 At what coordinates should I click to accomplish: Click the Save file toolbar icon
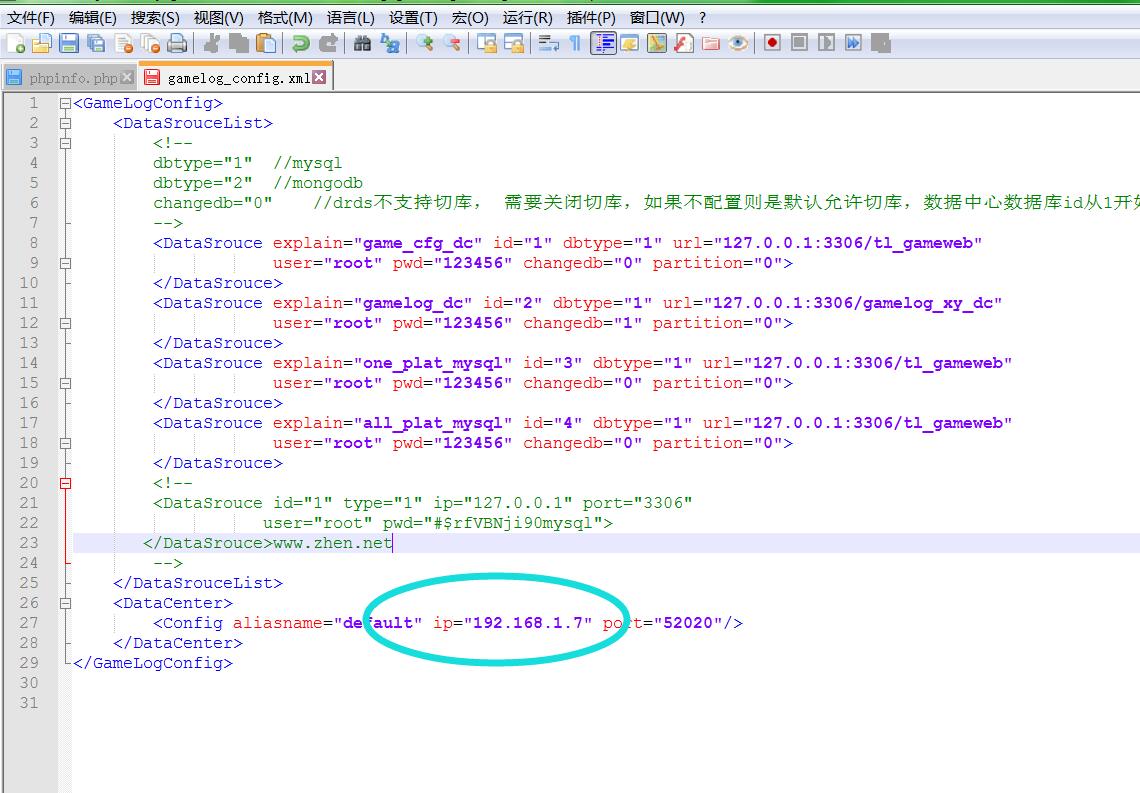pos(69,43)
